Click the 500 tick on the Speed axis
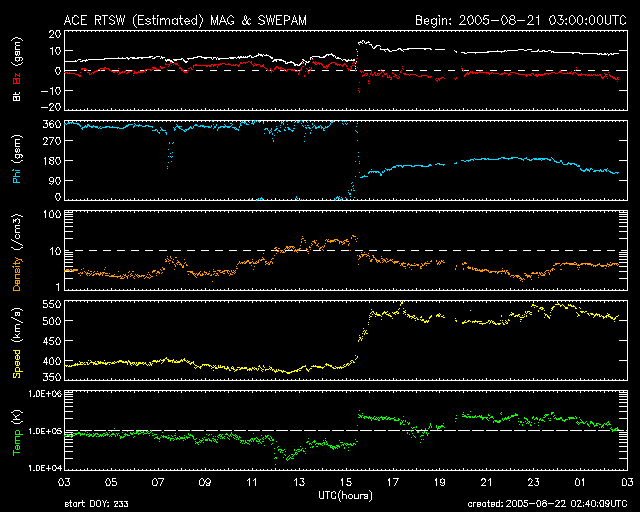 [x=52, y=321]
